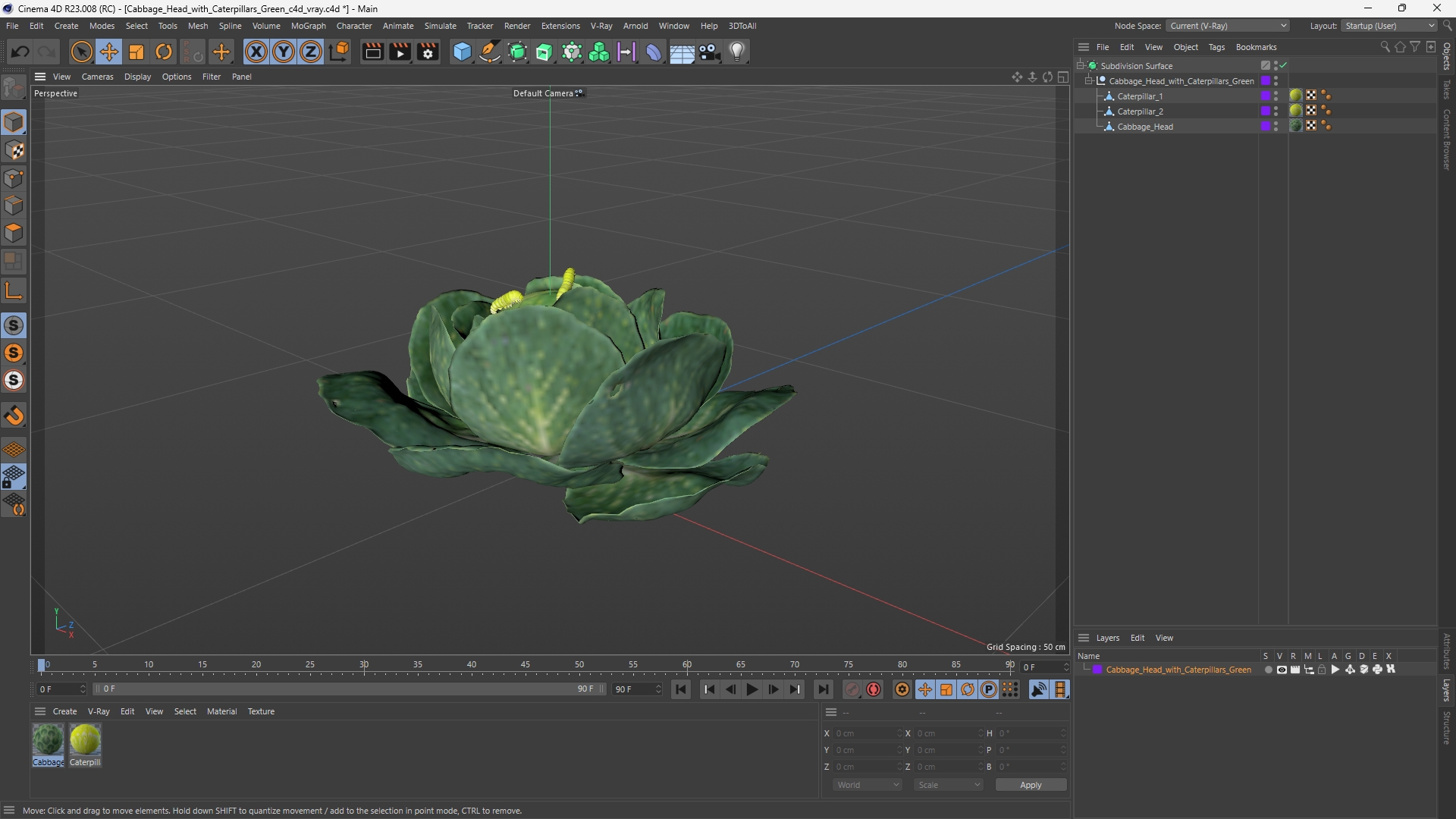The height and width of the screenshot is (819, 1456).
Task: Add a Light object icon
Action: (x=737, y=52)
